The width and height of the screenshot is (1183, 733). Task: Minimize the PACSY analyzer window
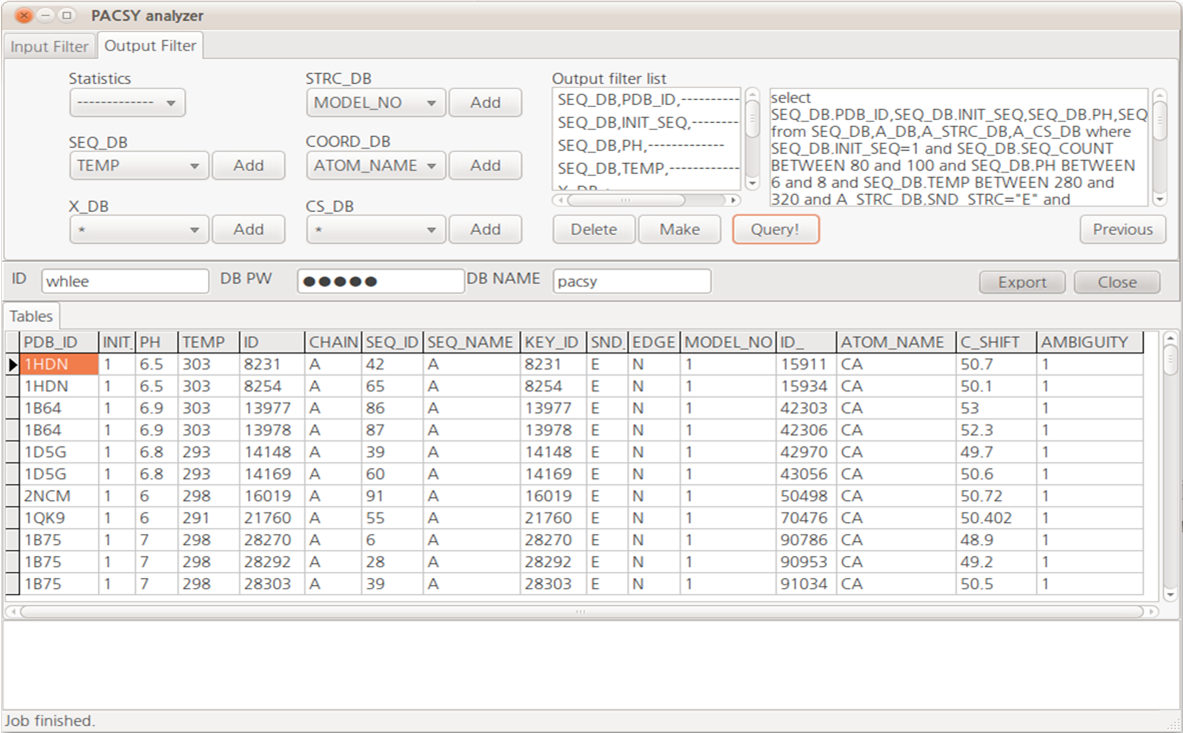pos(45,15)
